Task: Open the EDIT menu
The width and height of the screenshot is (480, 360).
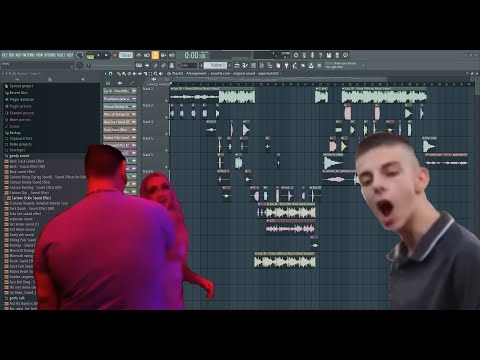Action: coord(11,55)
